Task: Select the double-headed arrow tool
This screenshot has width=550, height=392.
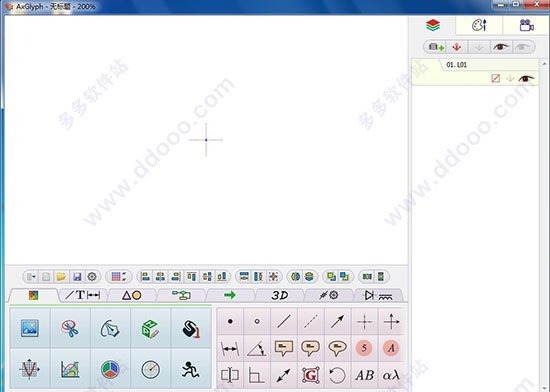Action: (284, 375)
